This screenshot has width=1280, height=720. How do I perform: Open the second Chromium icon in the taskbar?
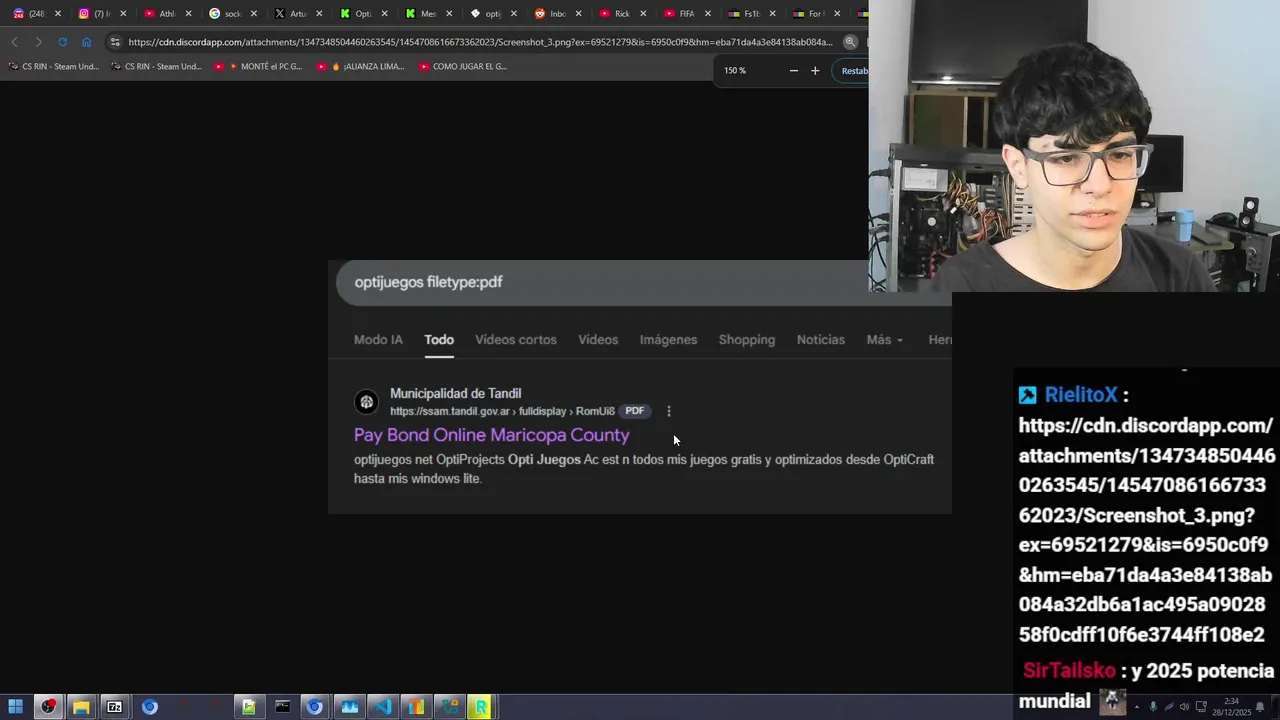pyautogui.click(x=315, y=707)
